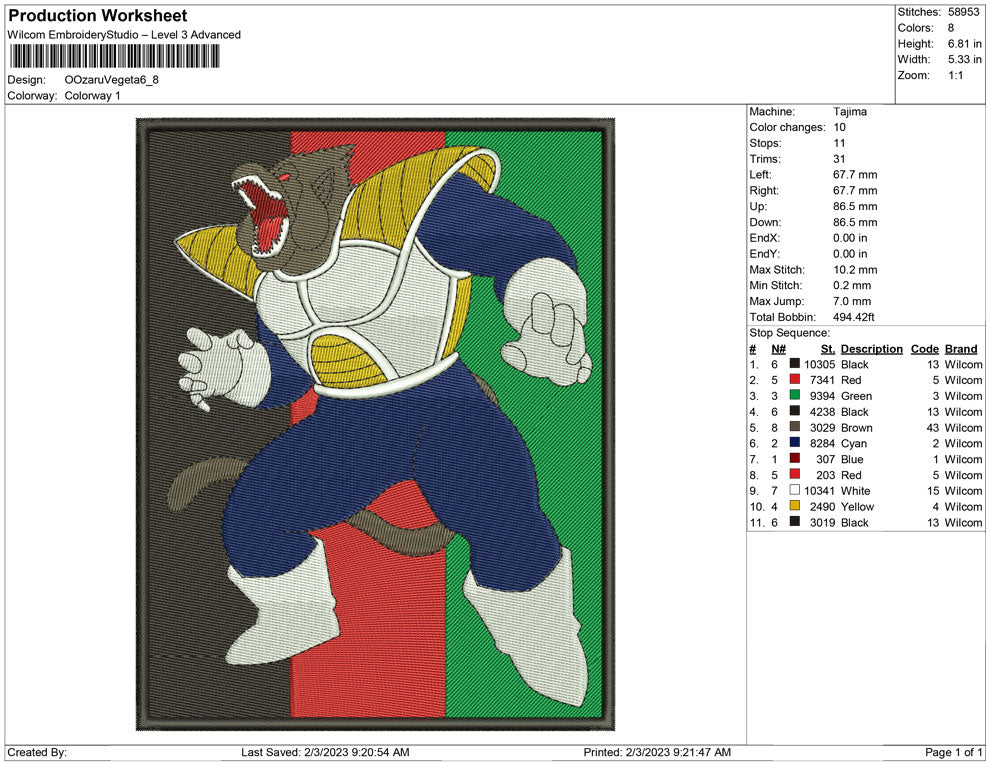Viewport: 990px width, 762px height.
Task: Click the 'Code' column header
Action: click(x=924, y=348)
